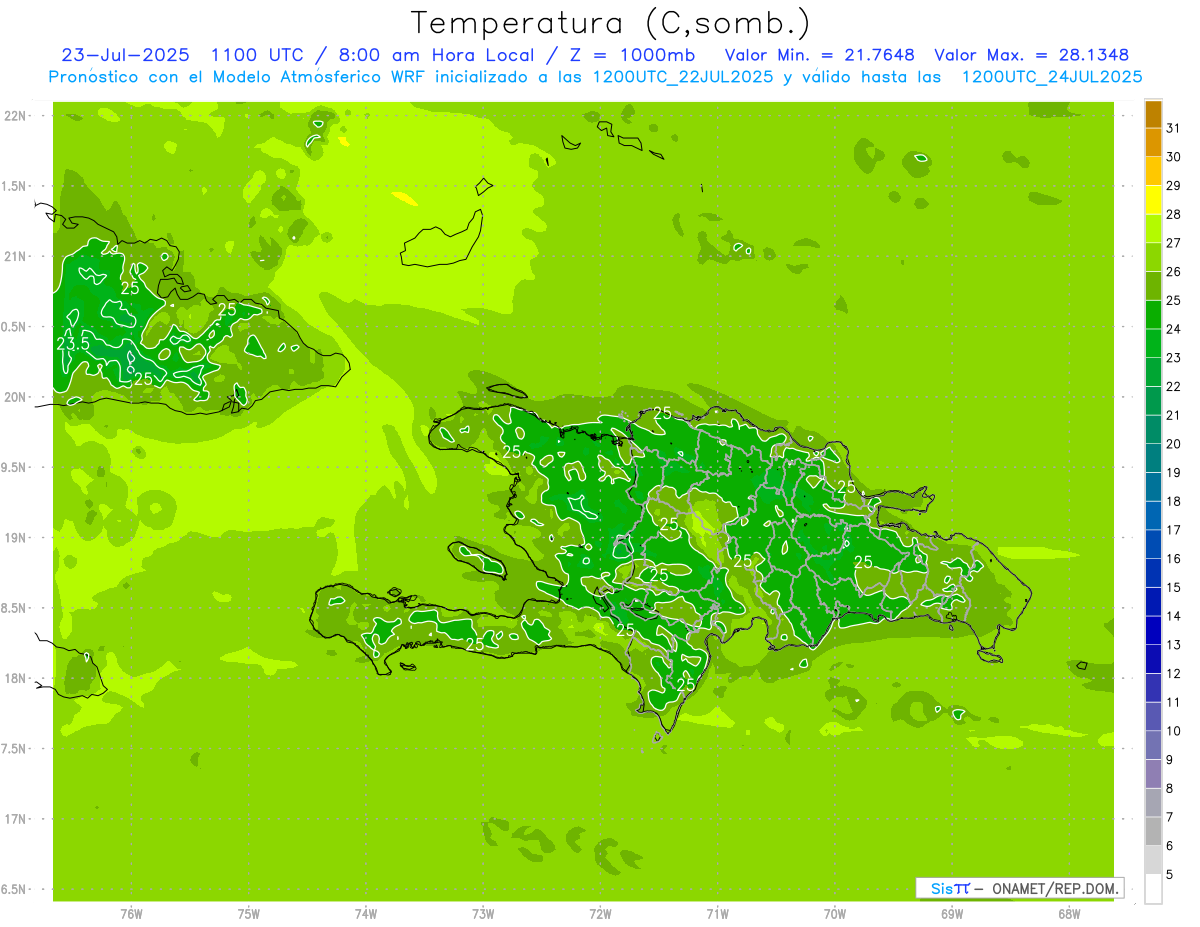Click the '17N' latitude axis label

tap(15, 819)
